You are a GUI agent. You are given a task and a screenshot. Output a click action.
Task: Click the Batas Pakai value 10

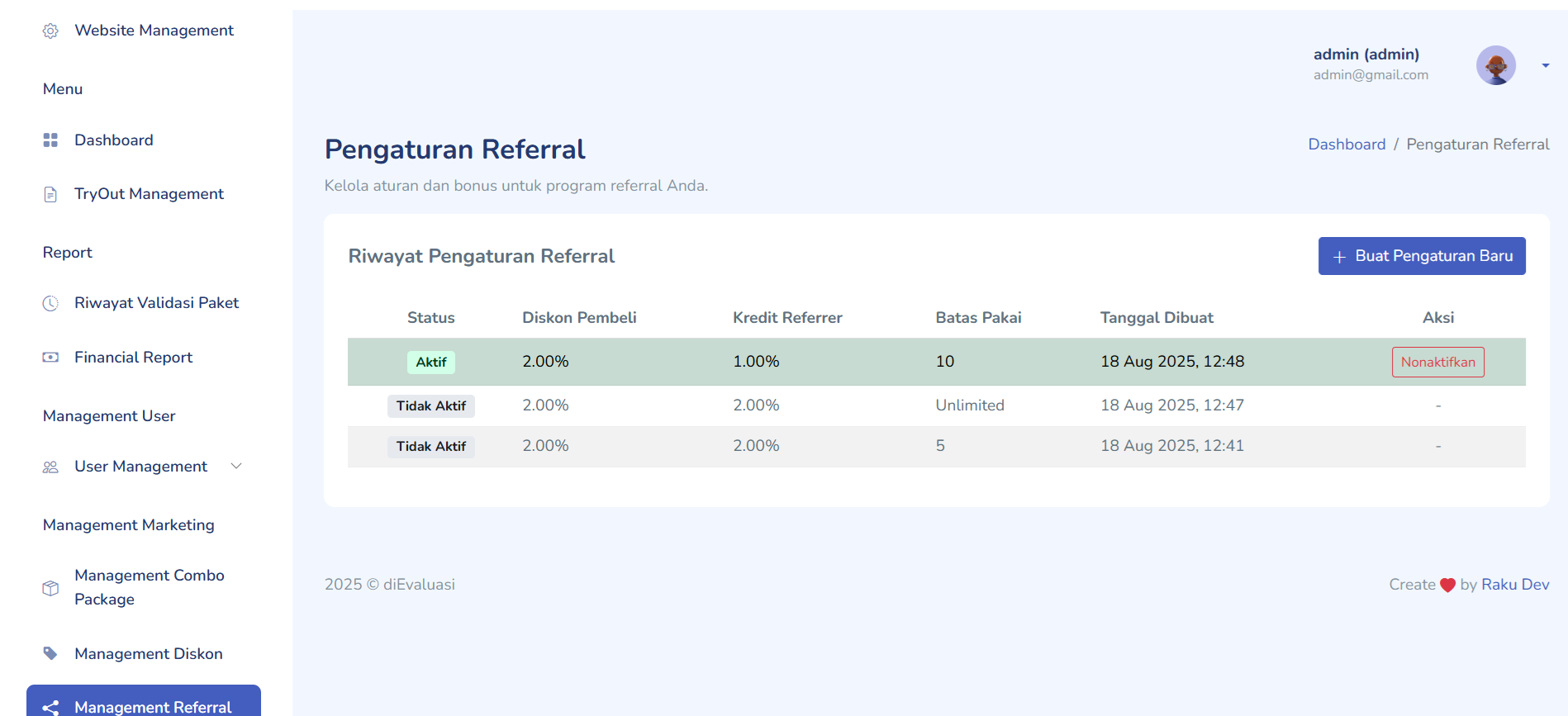[x=945, y=362]
